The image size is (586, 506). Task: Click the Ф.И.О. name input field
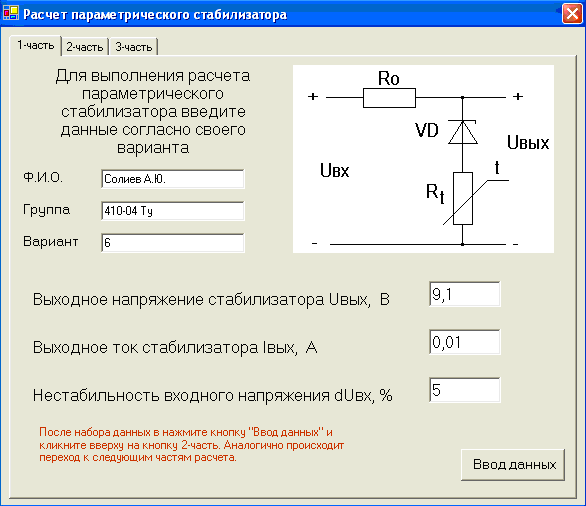click(173, 179)
